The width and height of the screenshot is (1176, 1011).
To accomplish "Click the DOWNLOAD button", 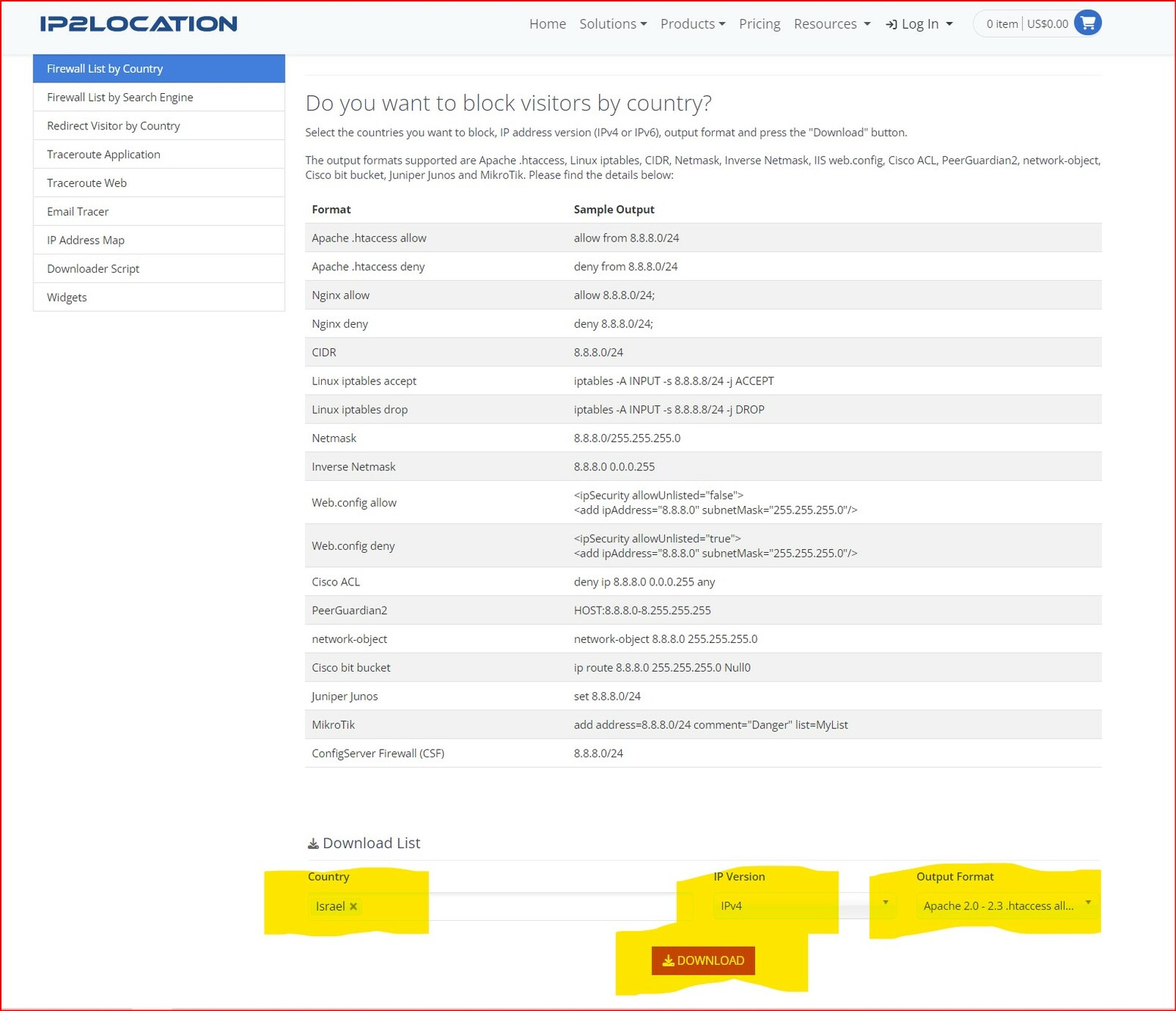I will pos(703,960).
